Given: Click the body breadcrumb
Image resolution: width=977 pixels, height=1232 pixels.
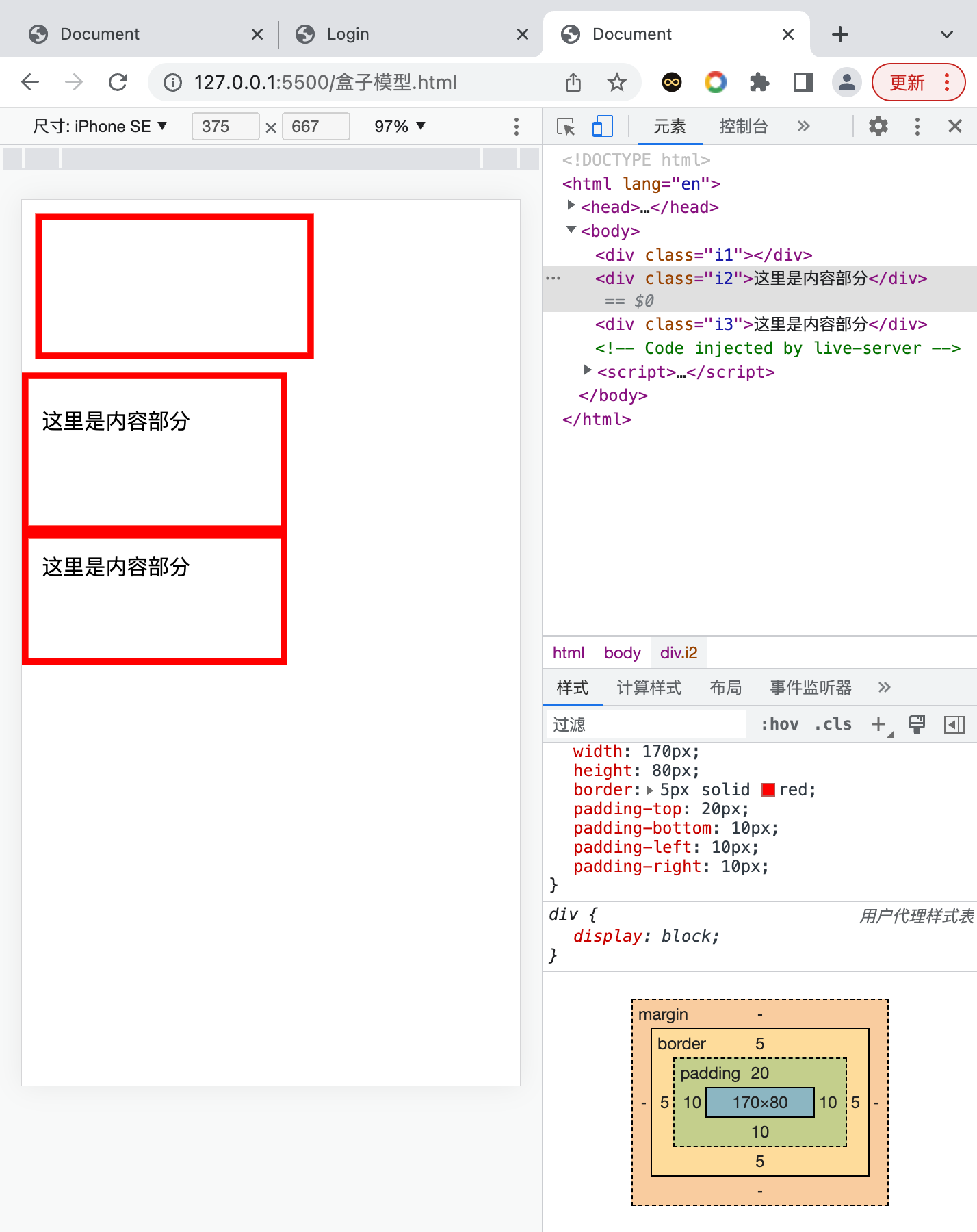Looking at the screenshot, I should pos(622,653).
